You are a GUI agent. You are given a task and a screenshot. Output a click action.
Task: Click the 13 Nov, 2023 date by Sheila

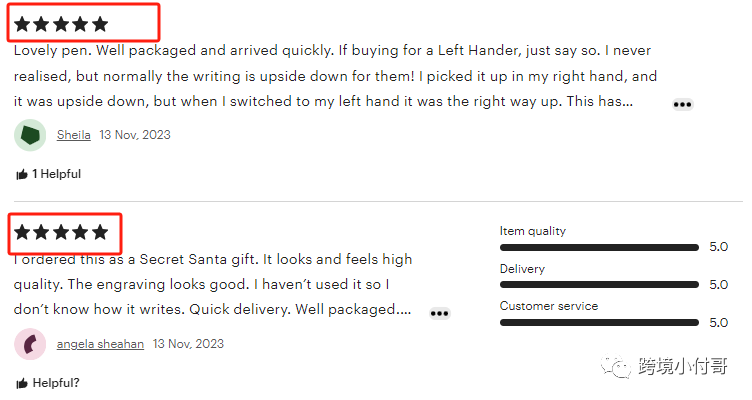tap(135, 135)
